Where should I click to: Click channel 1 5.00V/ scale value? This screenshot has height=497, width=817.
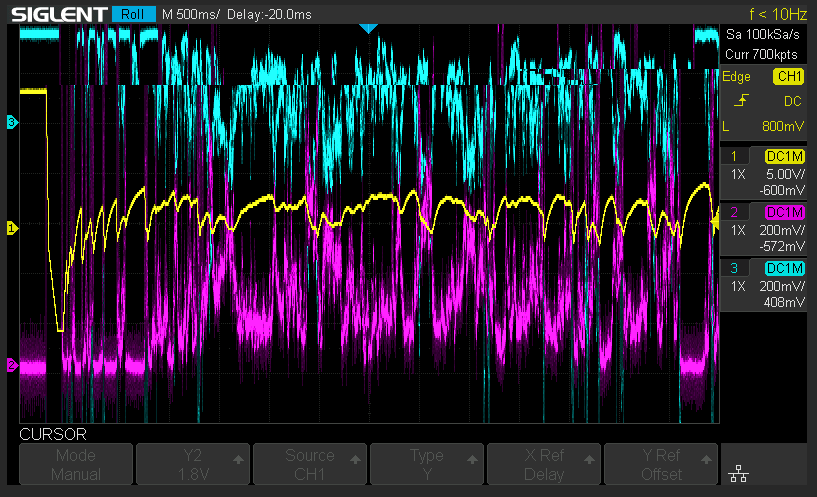[x=785, y=175]
